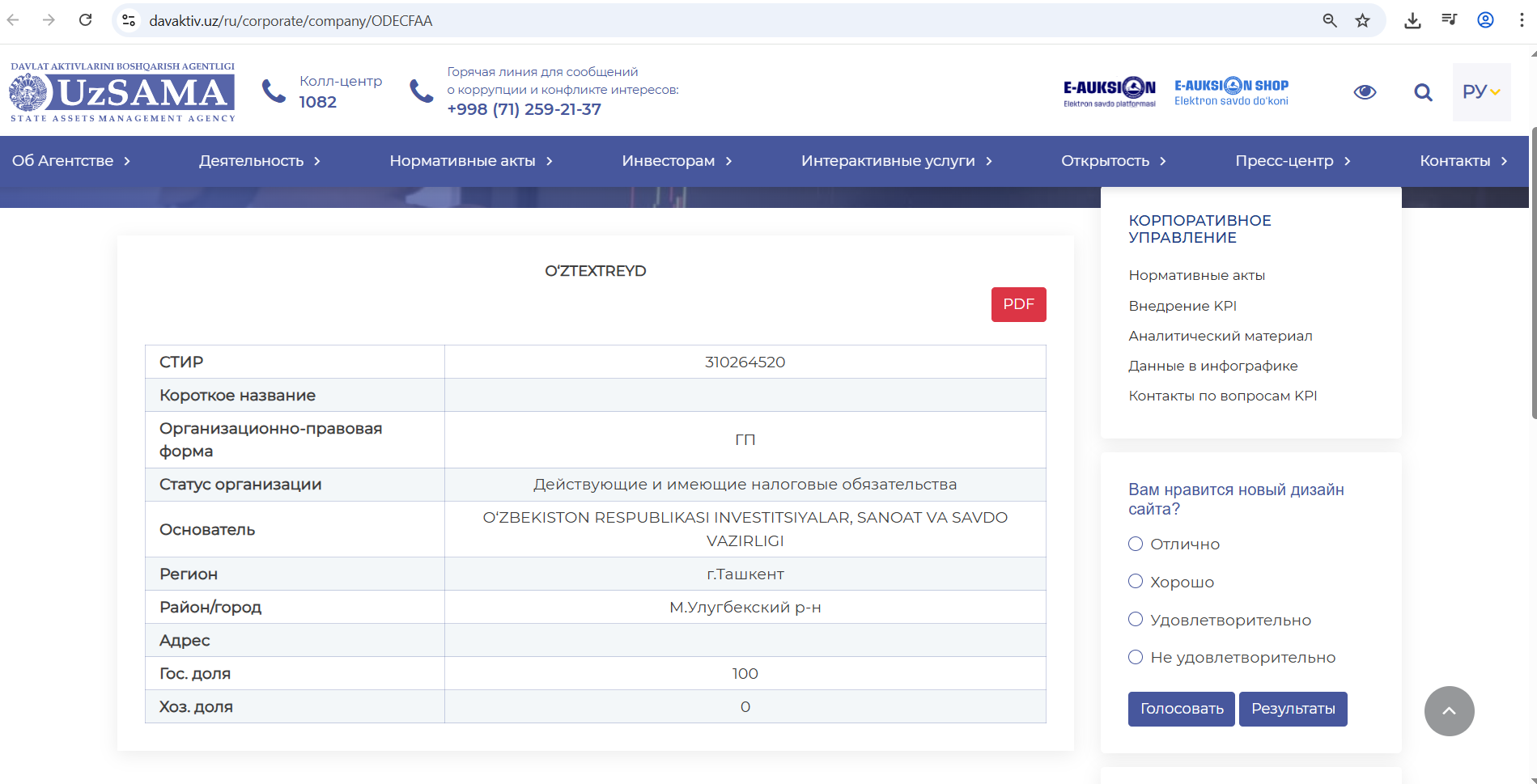Image resolution: width=1537 pixels, height=784 pixels.
Task: Click the eye accessibility icon
Action: coord(1365,92)
